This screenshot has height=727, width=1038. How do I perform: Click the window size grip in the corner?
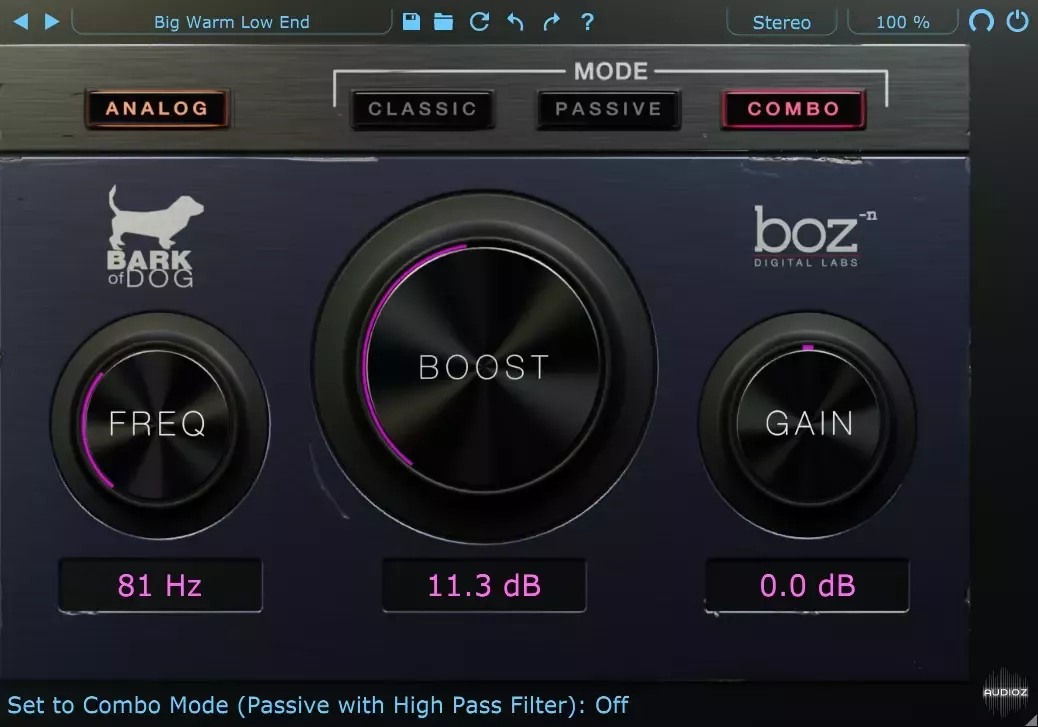point(1030,720)
